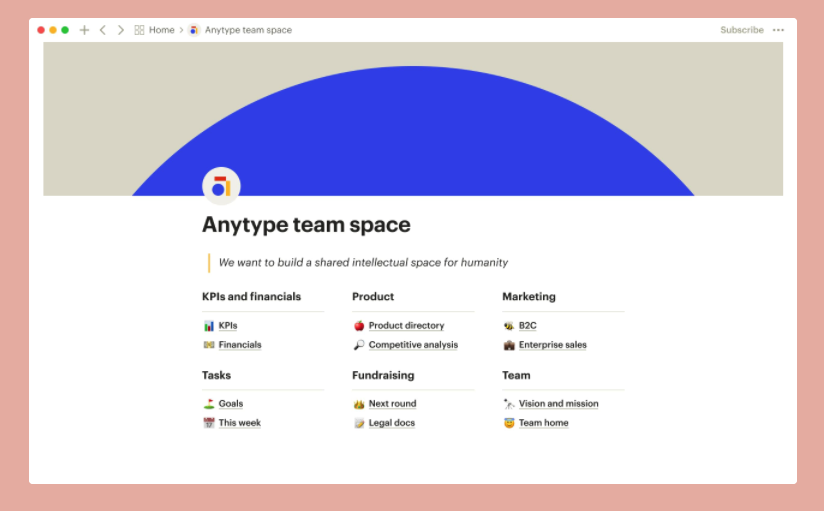This screenshot has height=511, width=824.
Task: Open the Home breadcrumb link
Action: [x=161, y=30]
